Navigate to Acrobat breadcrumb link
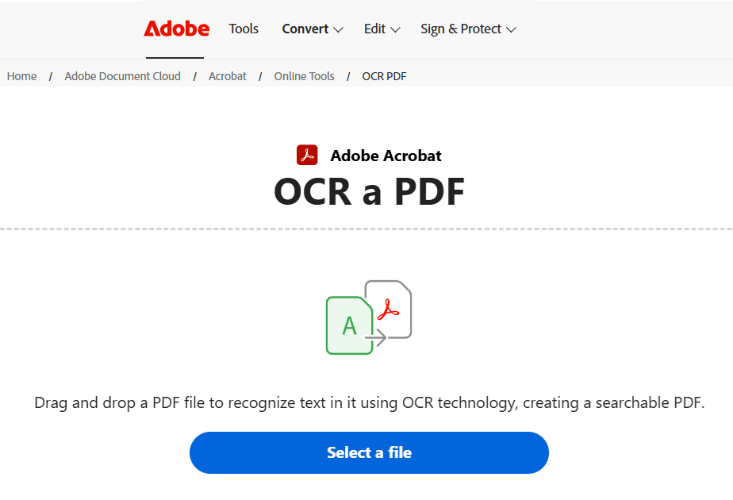 (x=227, y=76)
